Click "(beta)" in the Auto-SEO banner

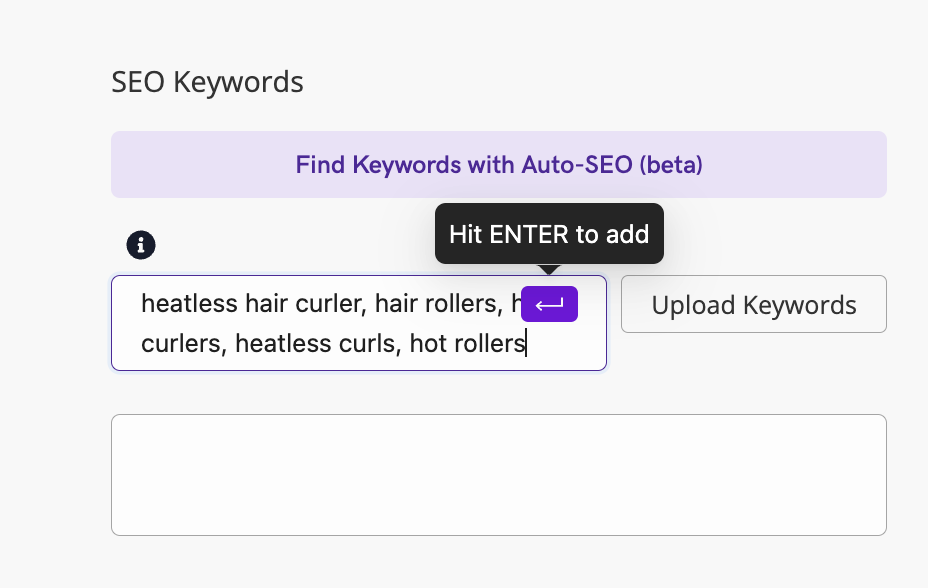pyautogui.click(x=671, y=164)
